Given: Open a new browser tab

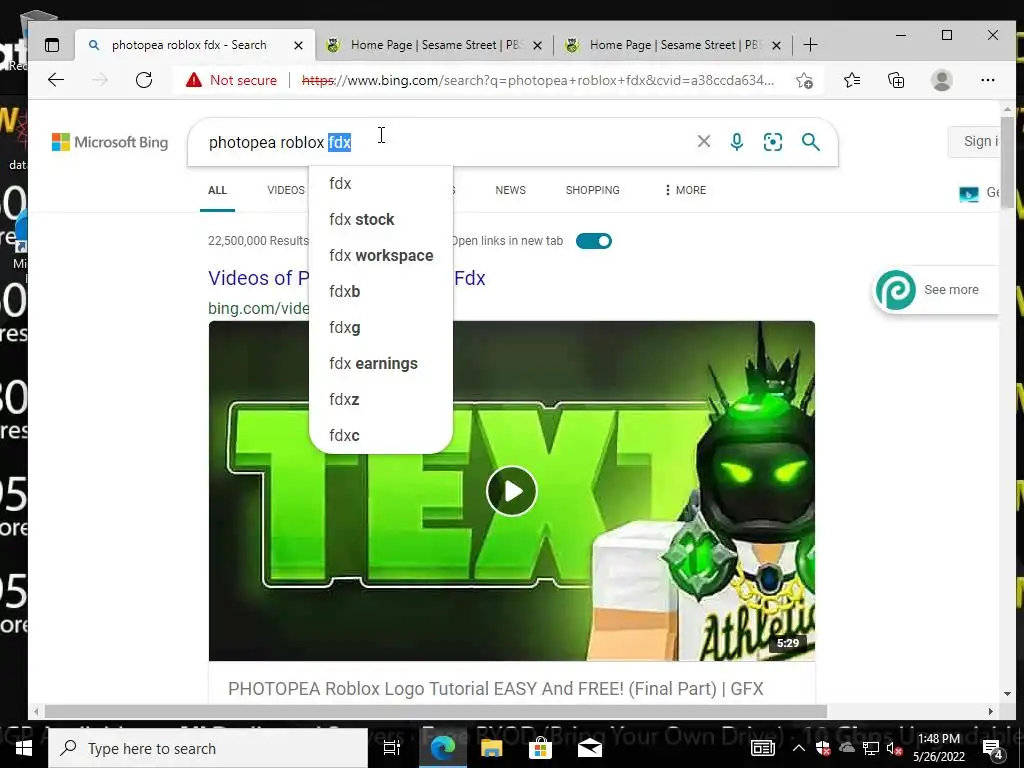Looking at the screenshot, I should [810, 45].
